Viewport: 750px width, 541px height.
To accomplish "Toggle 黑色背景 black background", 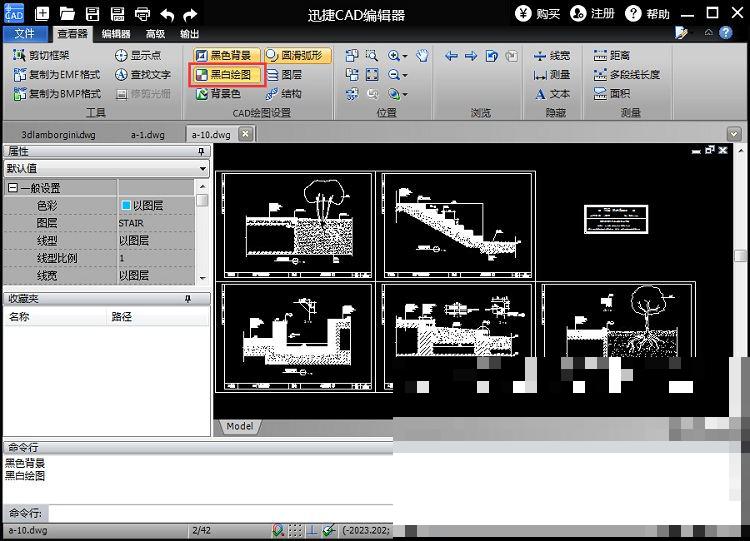I will click(x=227, y=55).
